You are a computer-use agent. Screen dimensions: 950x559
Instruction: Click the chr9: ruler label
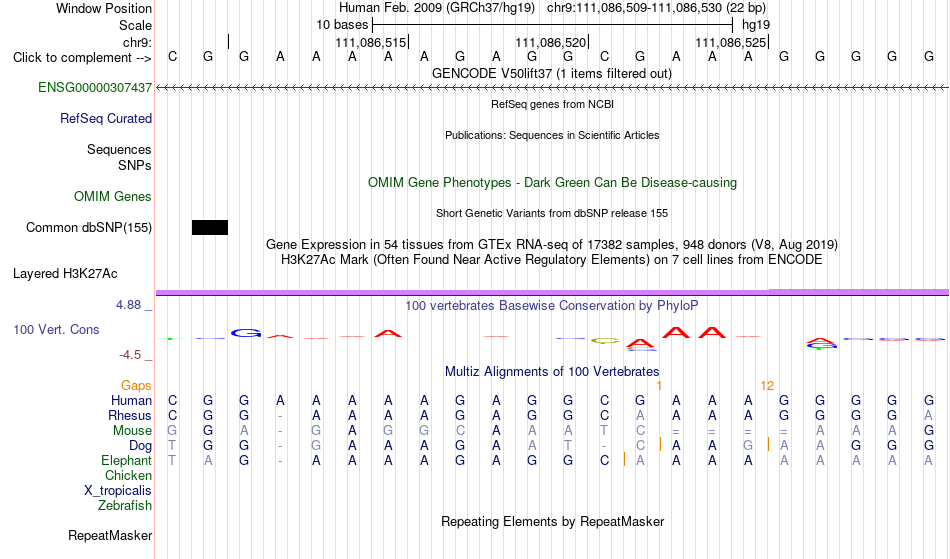[137, 42]
